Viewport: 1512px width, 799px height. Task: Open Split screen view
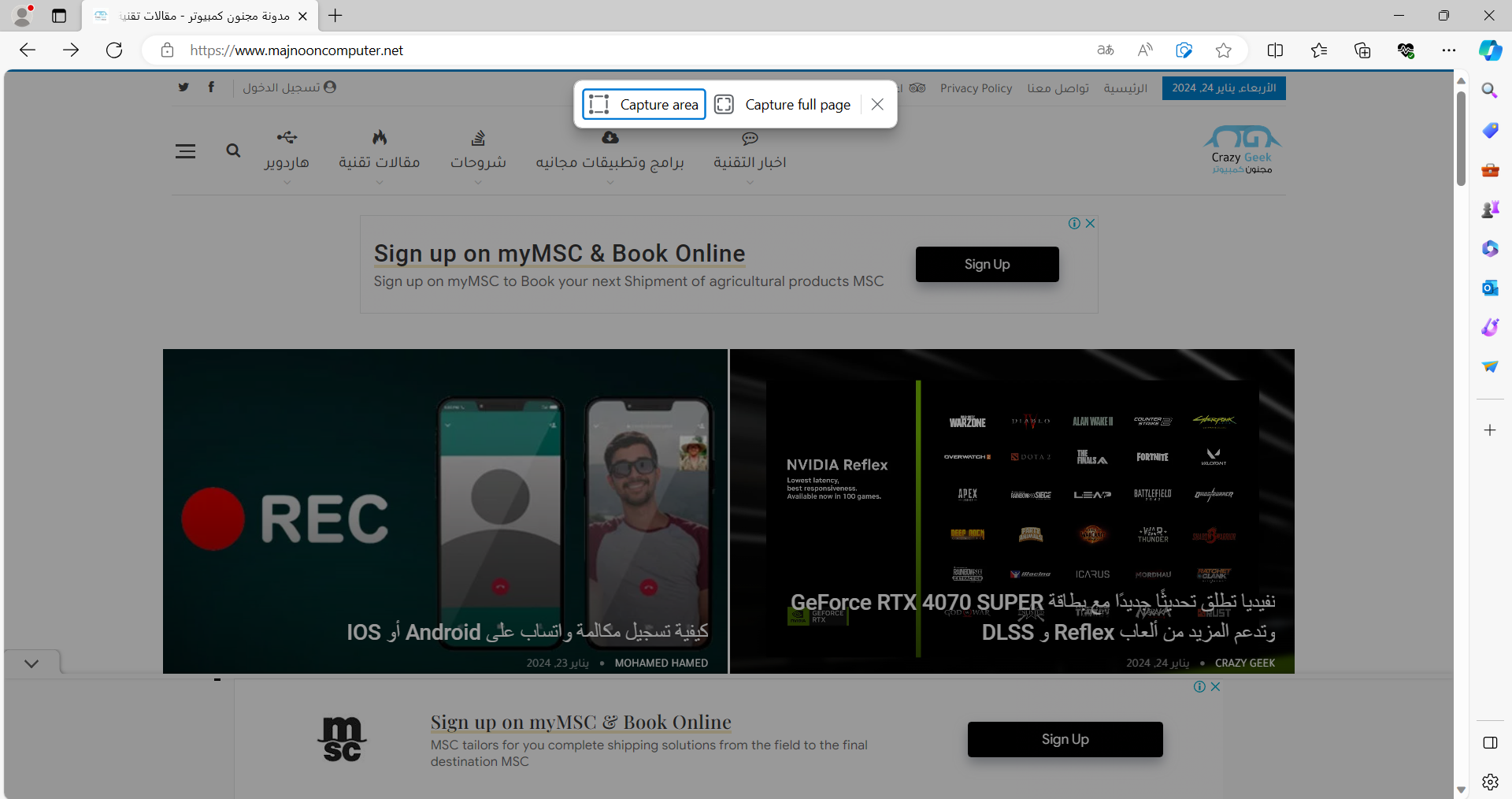click(1275, 50)
